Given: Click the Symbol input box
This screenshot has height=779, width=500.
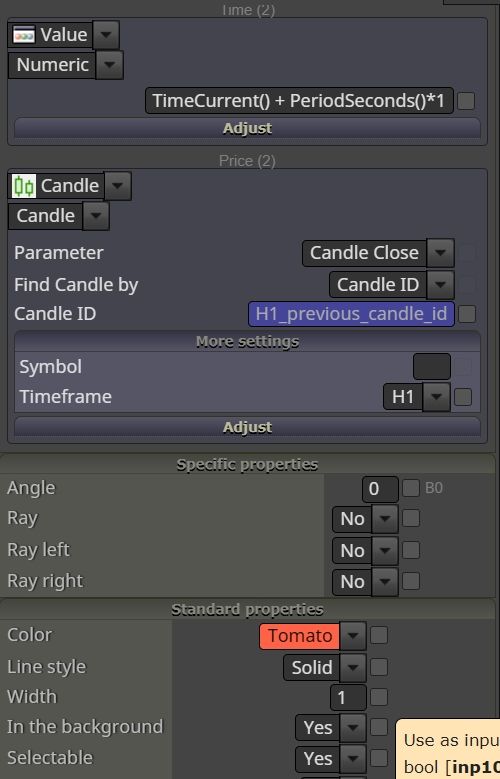Looking at the screenshot, I should click(x=431, y=367).
